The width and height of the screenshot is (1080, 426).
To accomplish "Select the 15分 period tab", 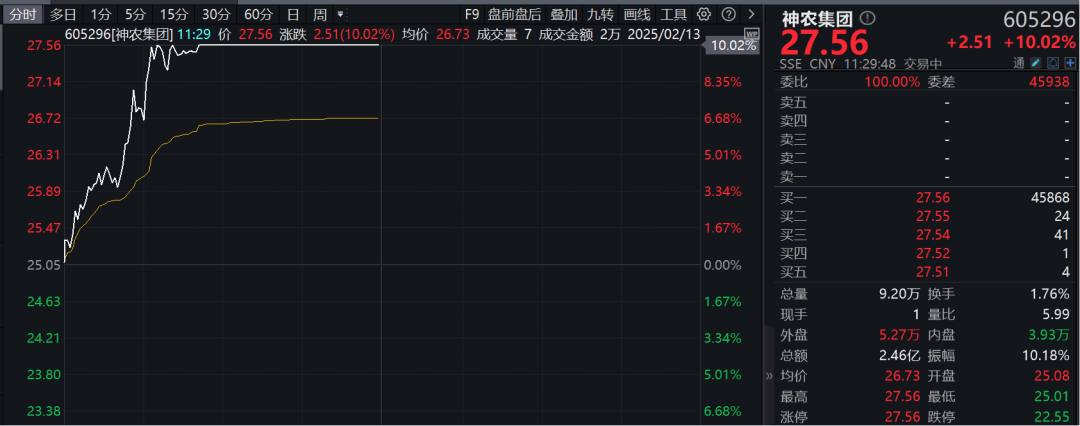I will (173, 14).
